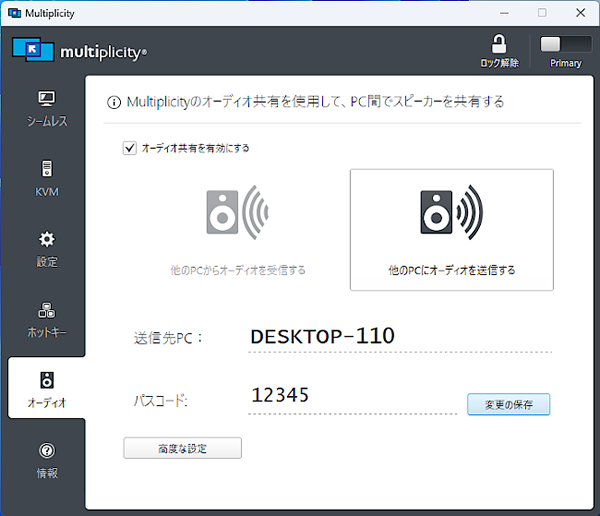
Task: Uncheck オーディオ共有を有効にする checkbox
Action: point(129,148)
